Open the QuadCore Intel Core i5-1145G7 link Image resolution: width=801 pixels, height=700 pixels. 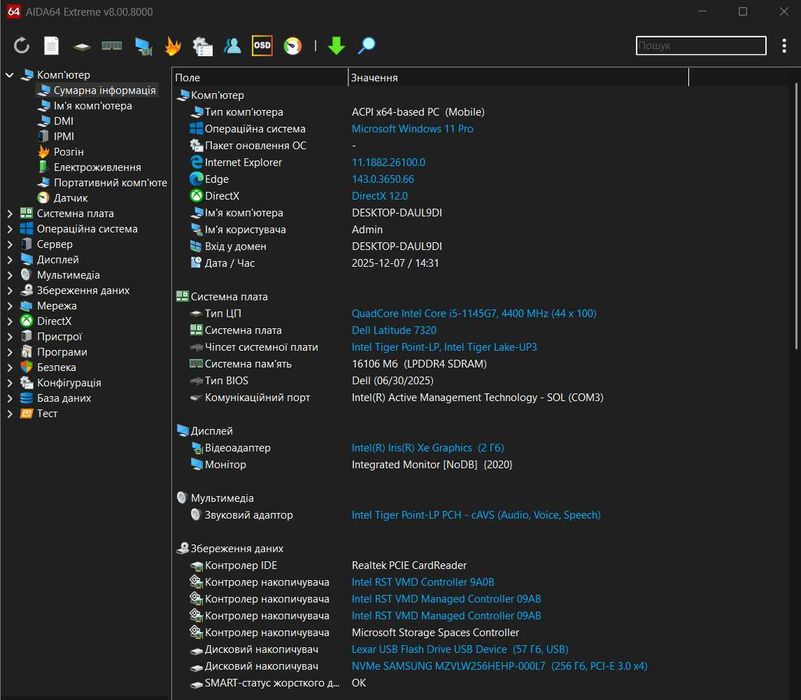point(474,314)
